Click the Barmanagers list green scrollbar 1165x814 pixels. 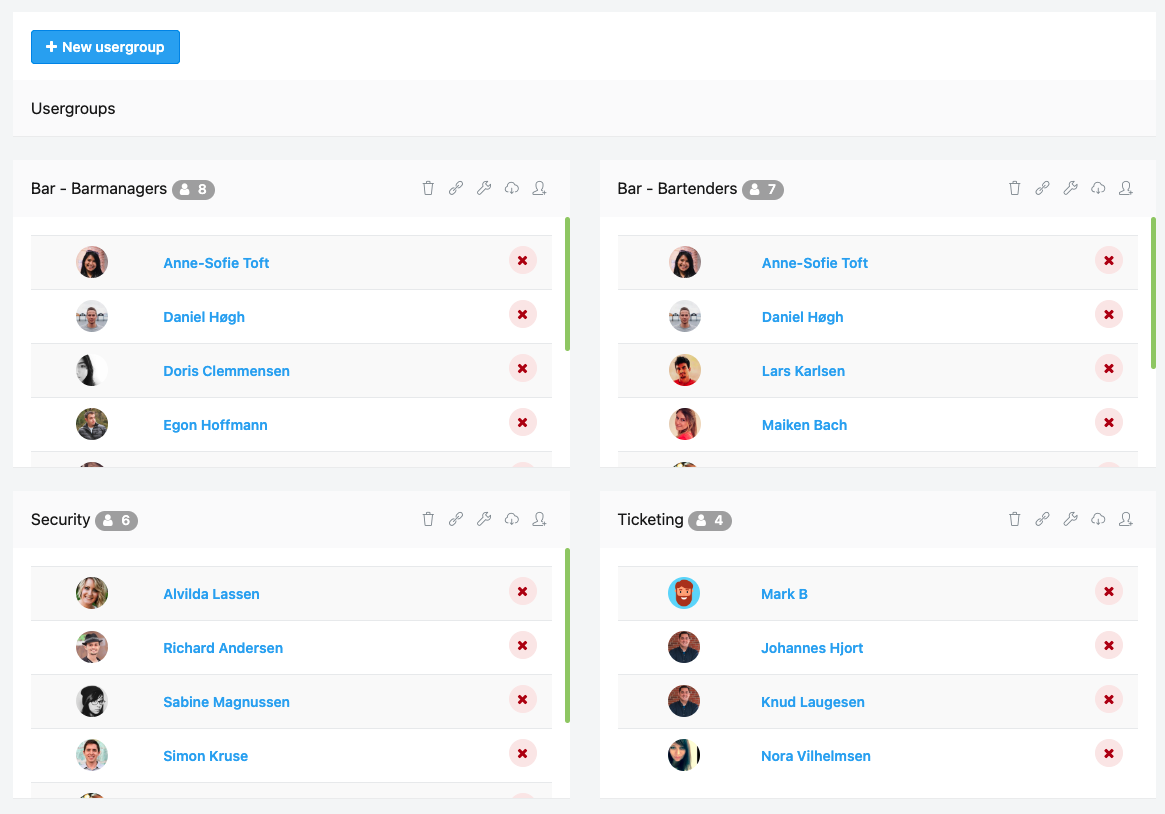tap(567, 284)
